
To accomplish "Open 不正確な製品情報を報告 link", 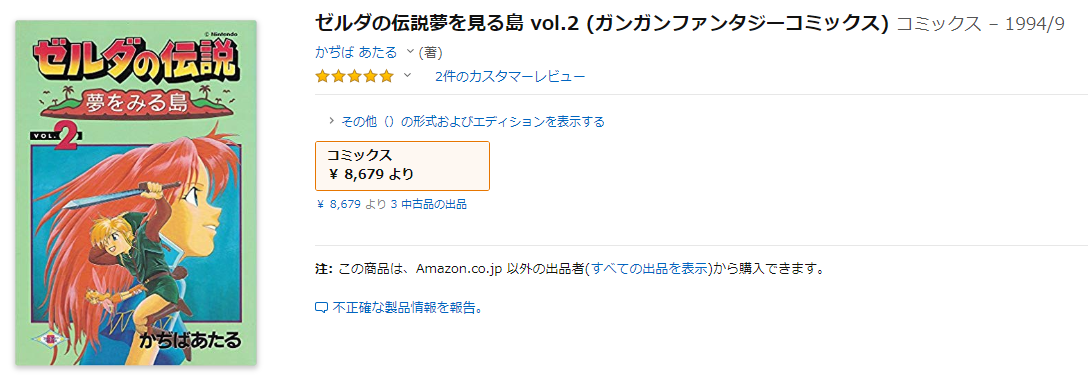I will tap(407, 307).
